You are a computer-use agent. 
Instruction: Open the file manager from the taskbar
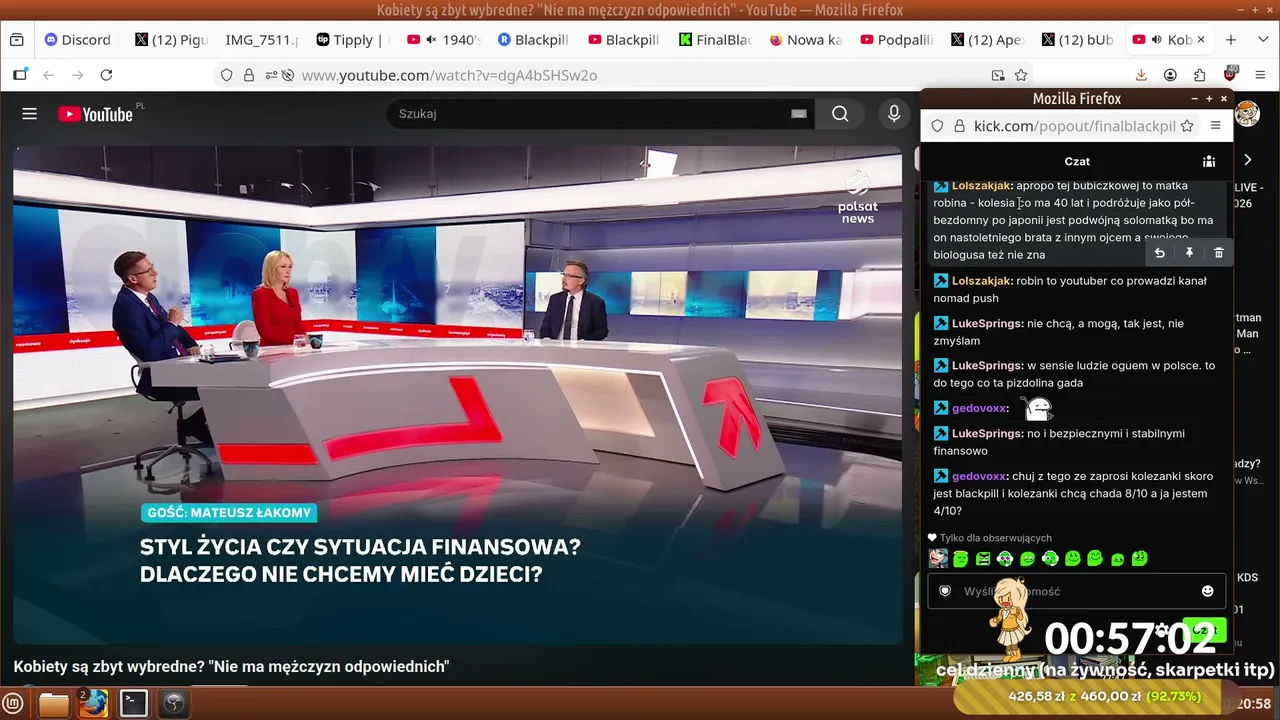tap(54, 704)
